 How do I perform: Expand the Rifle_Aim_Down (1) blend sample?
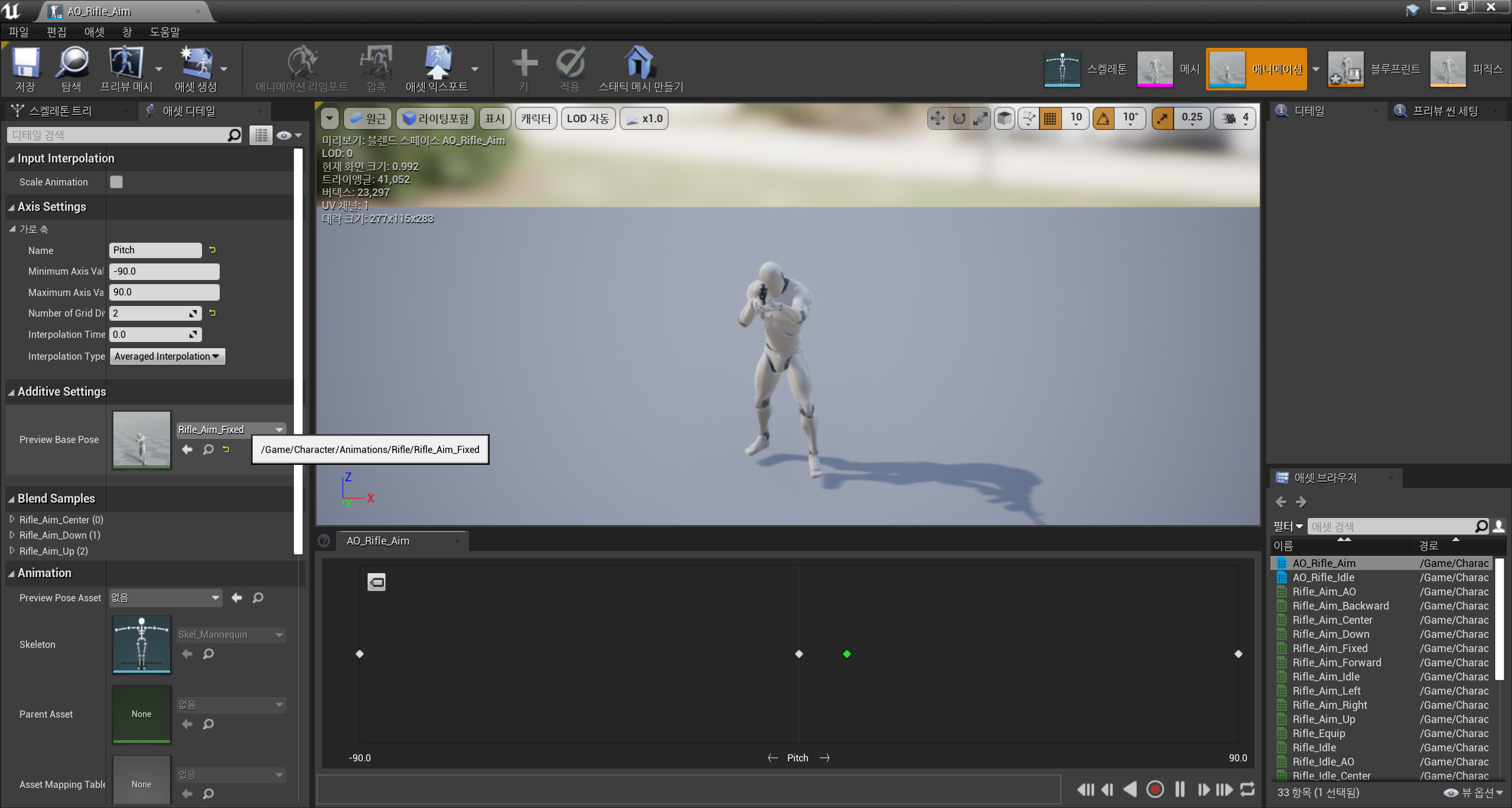(x=12, y=535)
